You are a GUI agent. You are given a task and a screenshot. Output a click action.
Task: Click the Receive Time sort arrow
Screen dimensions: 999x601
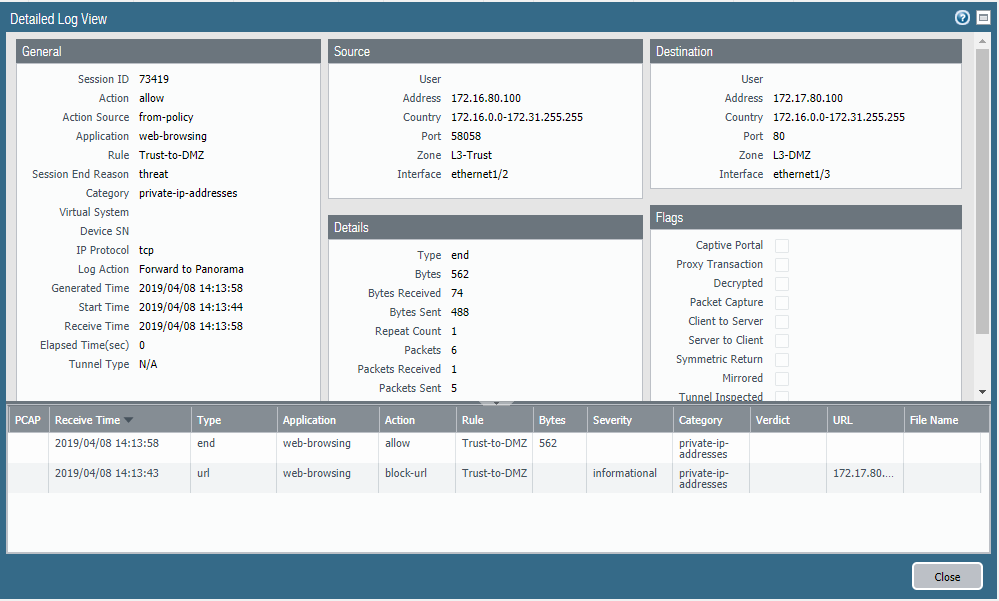[x=128, y=421]
